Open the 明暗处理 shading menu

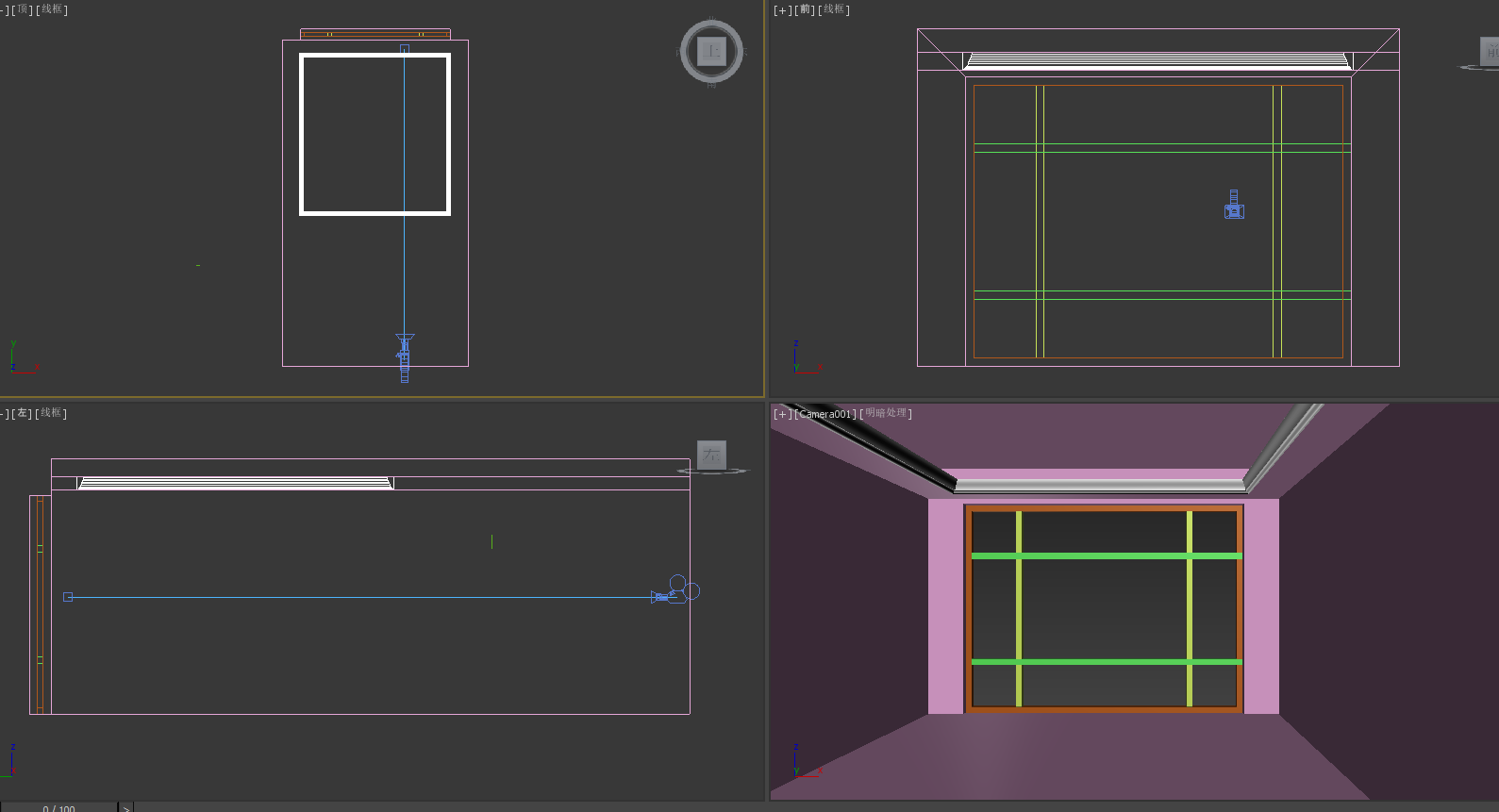886,413
